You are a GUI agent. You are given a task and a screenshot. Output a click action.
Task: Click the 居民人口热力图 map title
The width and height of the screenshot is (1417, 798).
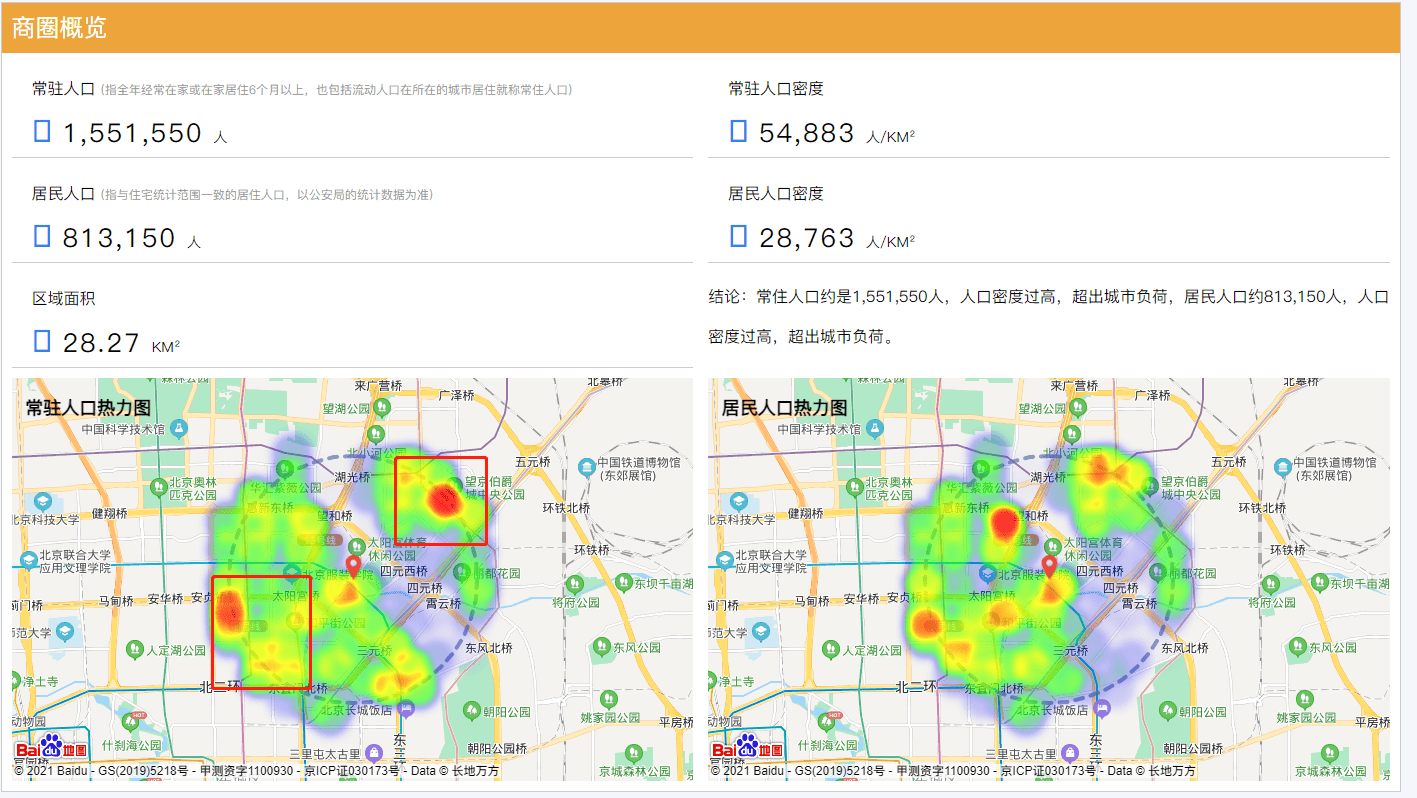[x=784, y=408]
